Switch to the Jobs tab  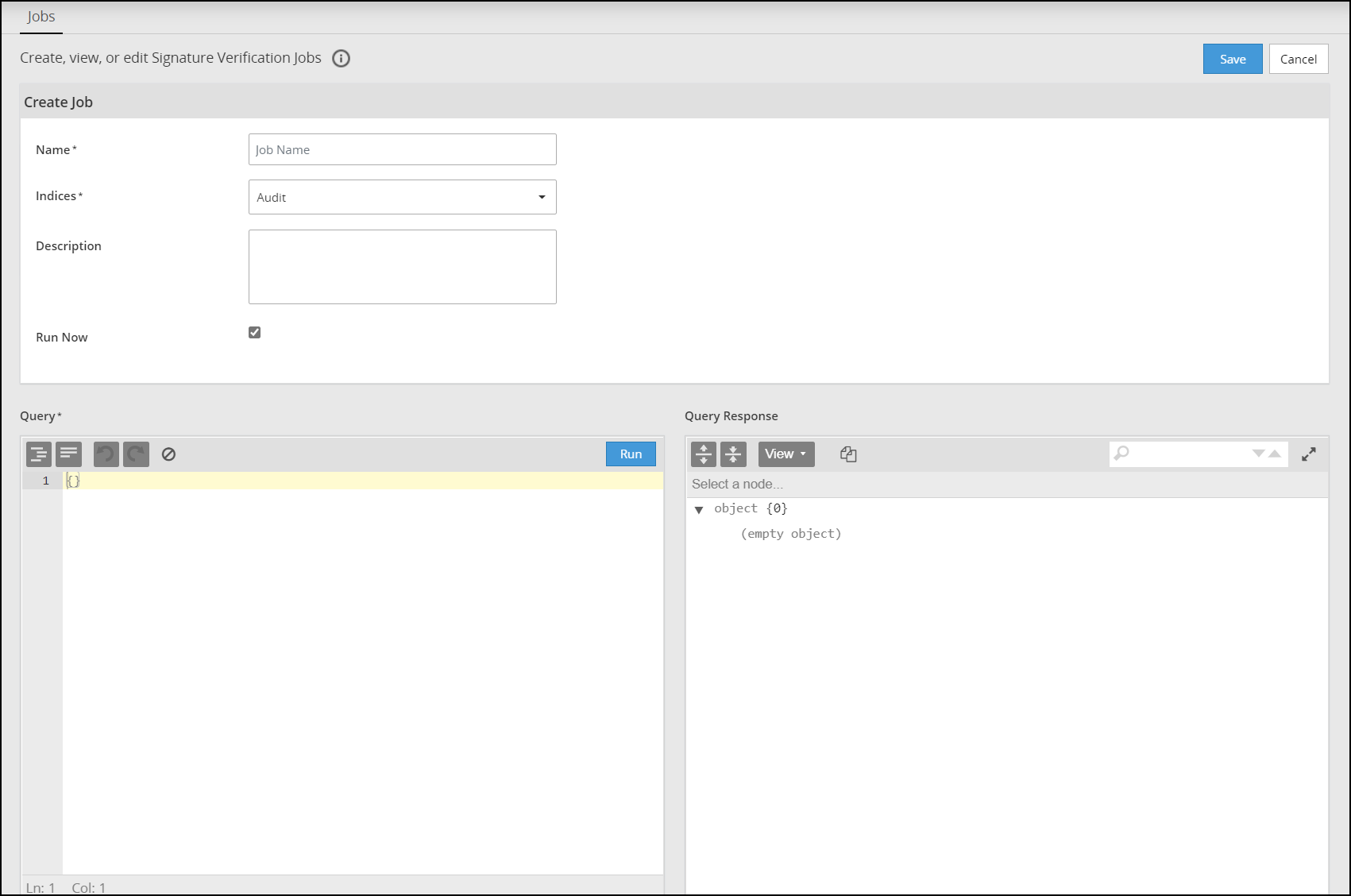[x=41, y=17]
